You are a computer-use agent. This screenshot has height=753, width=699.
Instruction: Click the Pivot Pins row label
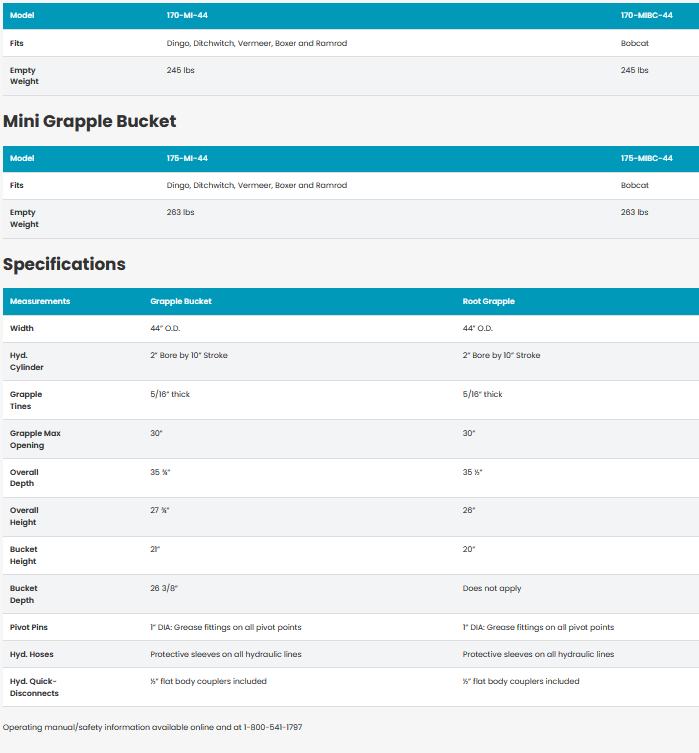tap(29, 627)
